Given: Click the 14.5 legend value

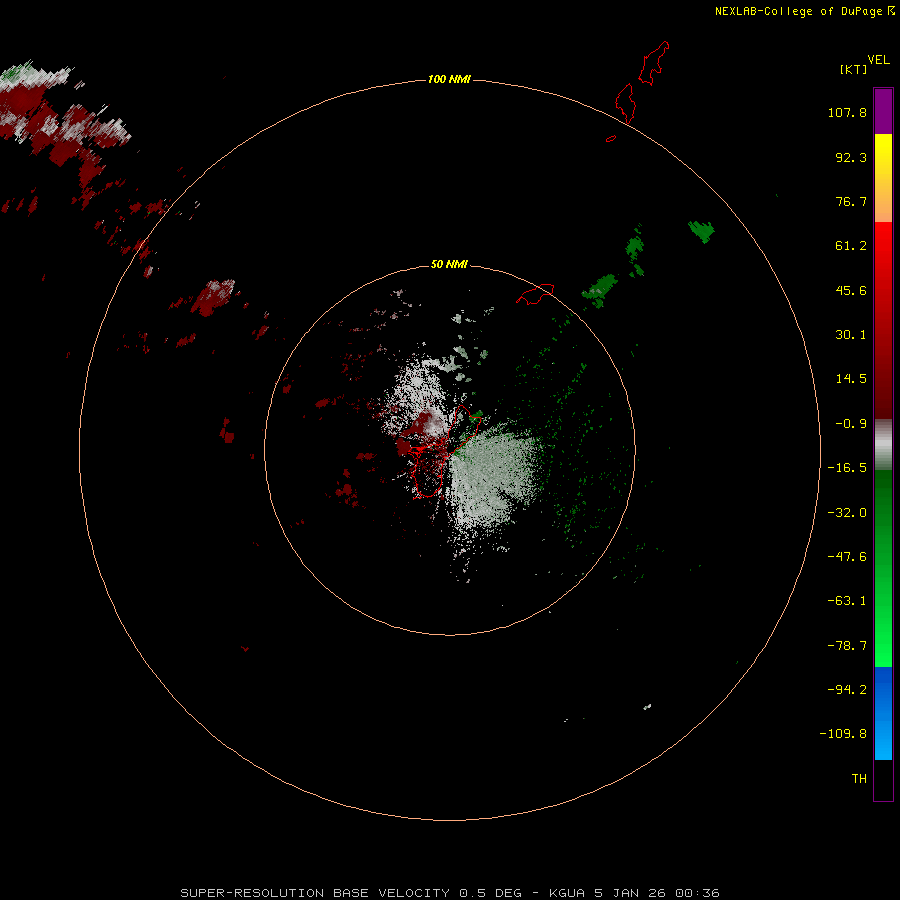Looking at the screenshot, I should pos(851,379).
